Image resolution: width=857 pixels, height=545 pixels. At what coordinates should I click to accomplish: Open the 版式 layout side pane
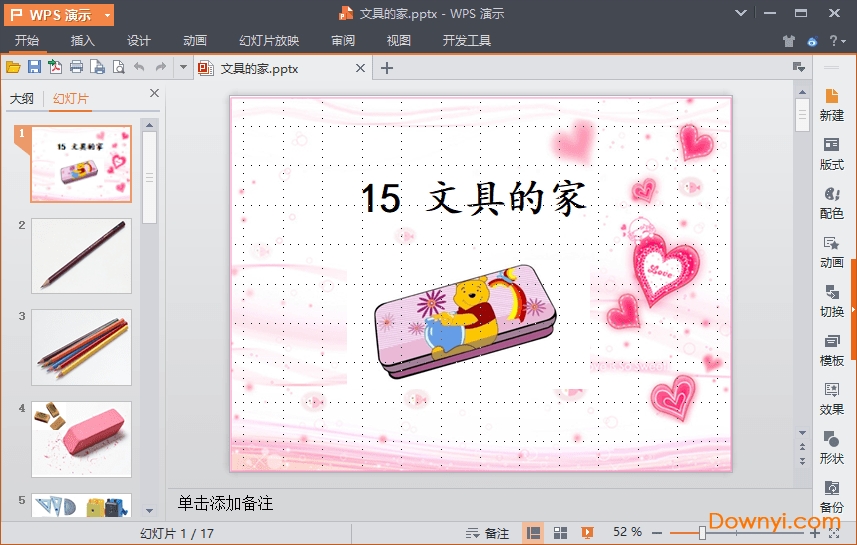click(831, 154)
